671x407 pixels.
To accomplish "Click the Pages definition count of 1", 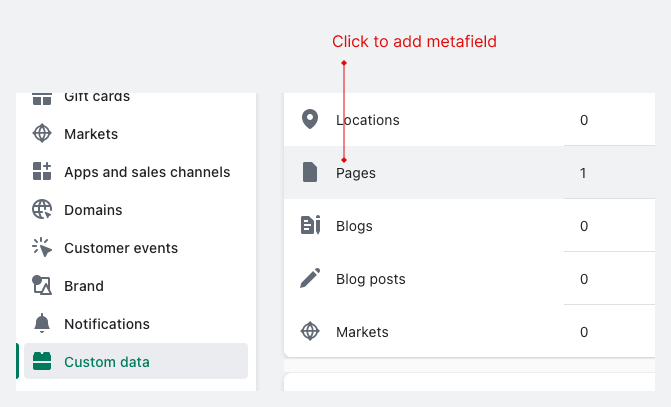I will (583, 173).
